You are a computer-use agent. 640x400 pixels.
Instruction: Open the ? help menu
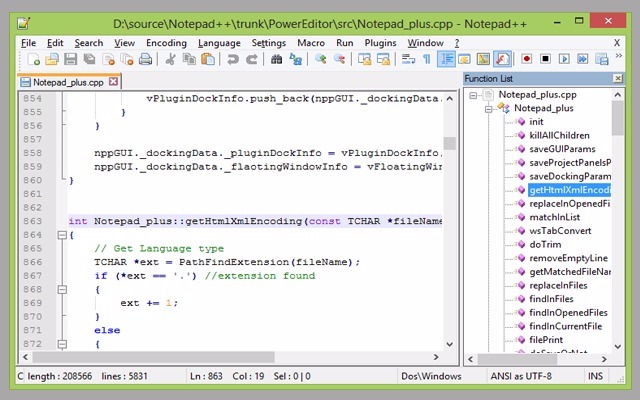tap(457, 43)
